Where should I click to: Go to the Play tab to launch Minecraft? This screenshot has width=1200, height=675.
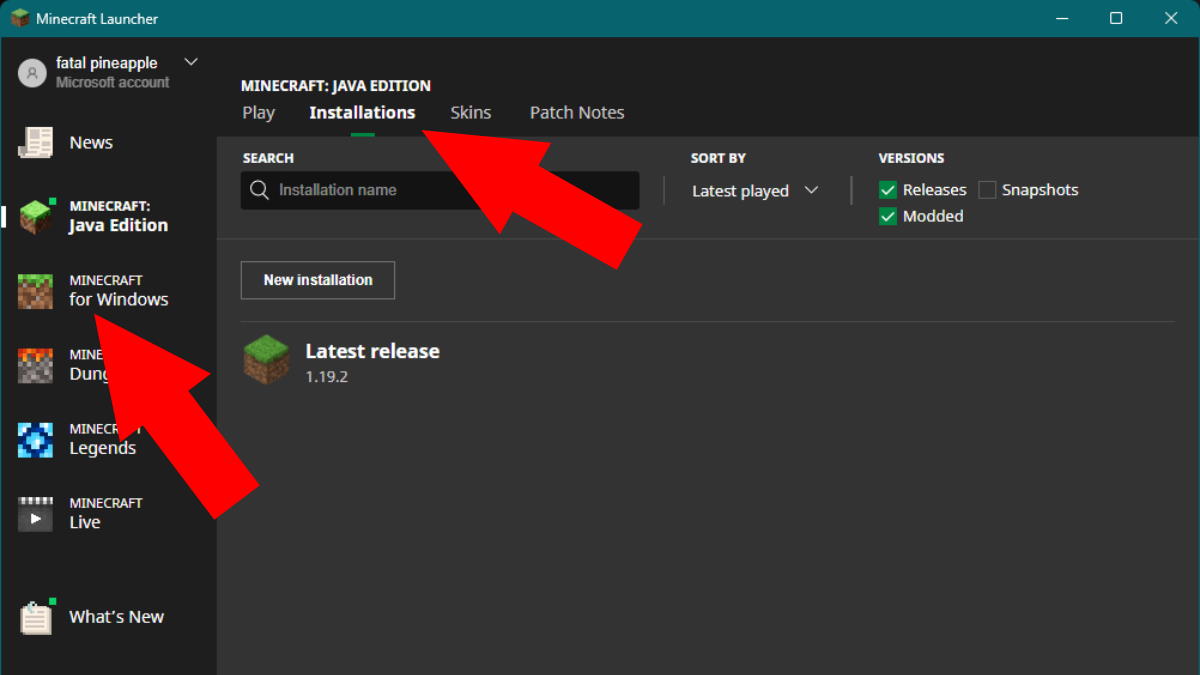(x=258, y=112)
